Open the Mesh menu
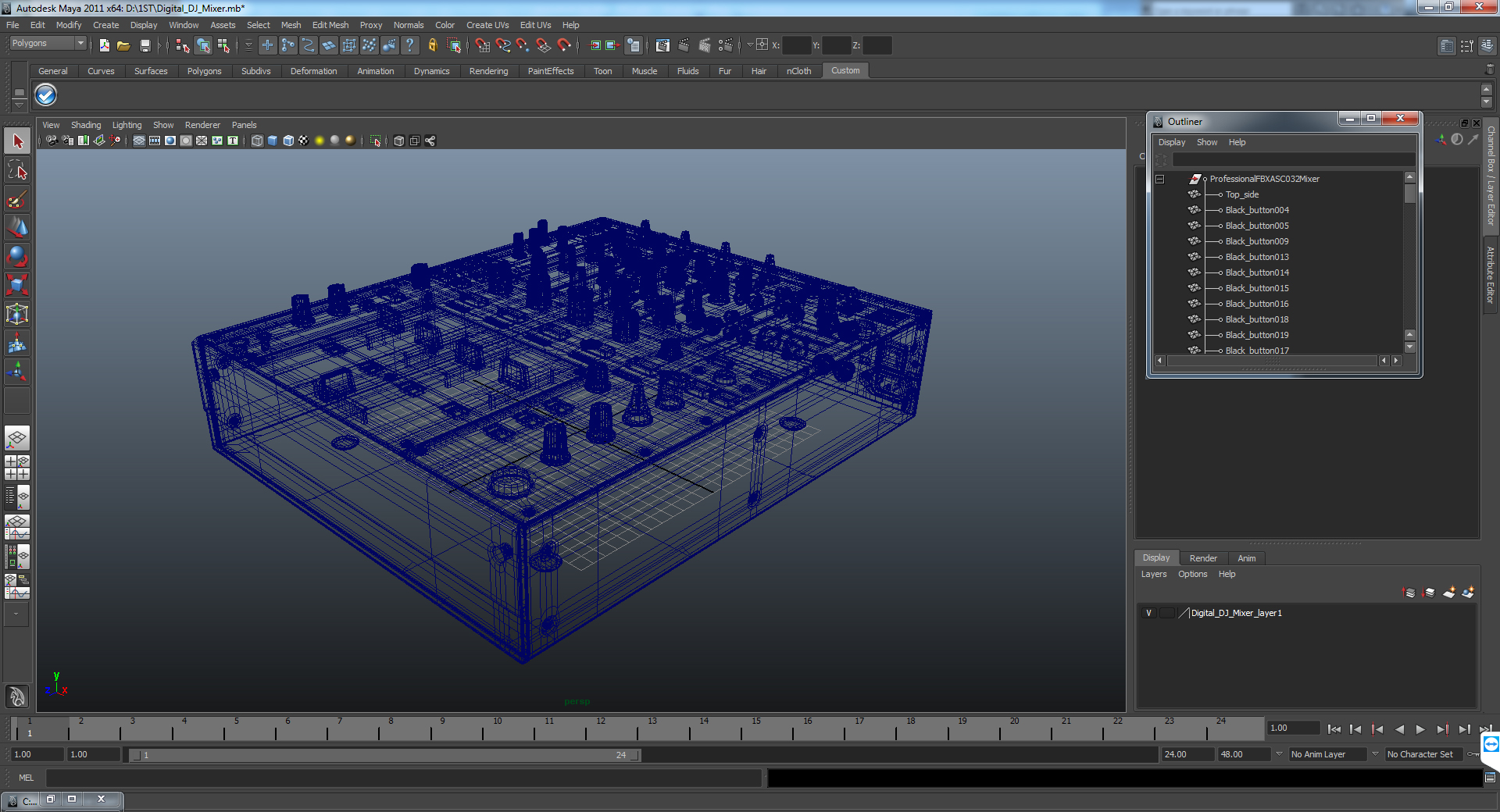 tap(291, 25)
